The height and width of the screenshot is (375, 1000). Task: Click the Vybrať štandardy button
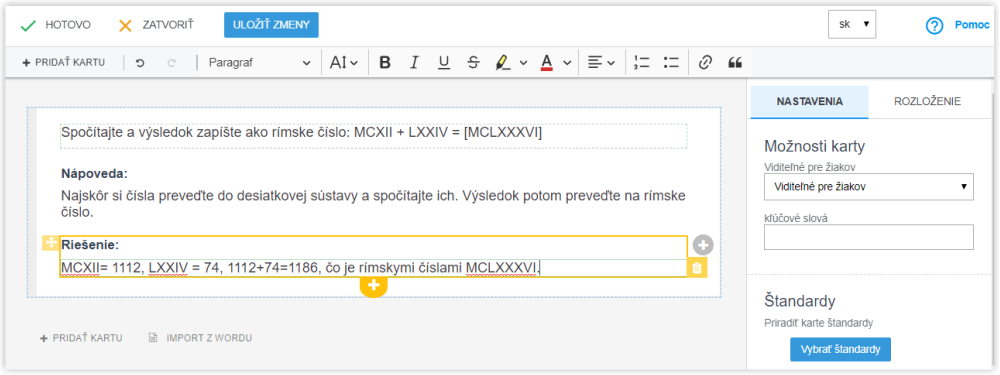click(x=840, y=349)
